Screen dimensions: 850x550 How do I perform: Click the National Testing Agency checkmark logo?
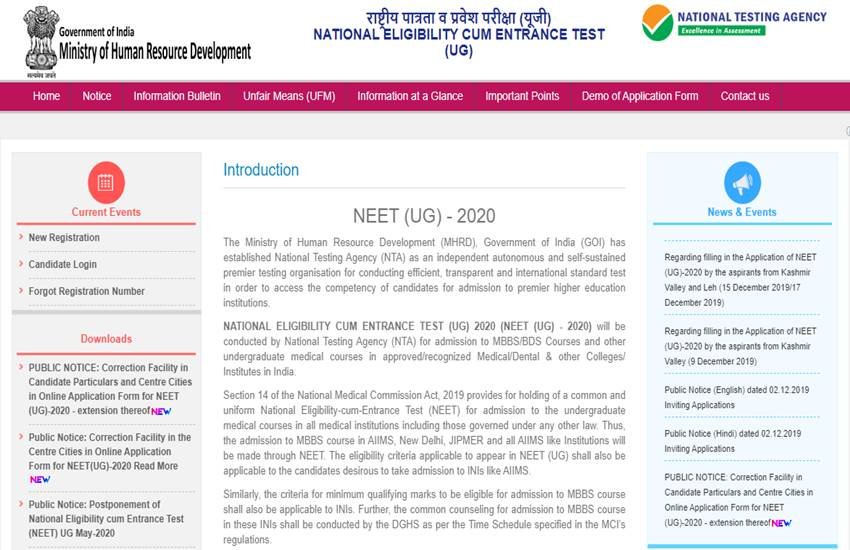(x=657, y=22)
